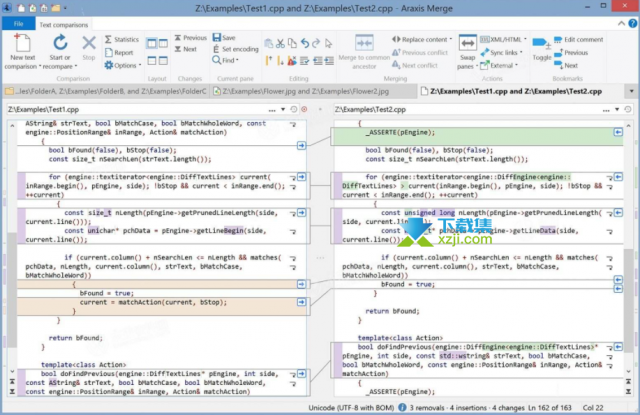
Task: Click the Cut scissors icon
Action: pyautogui.click(x=280, y=43)
